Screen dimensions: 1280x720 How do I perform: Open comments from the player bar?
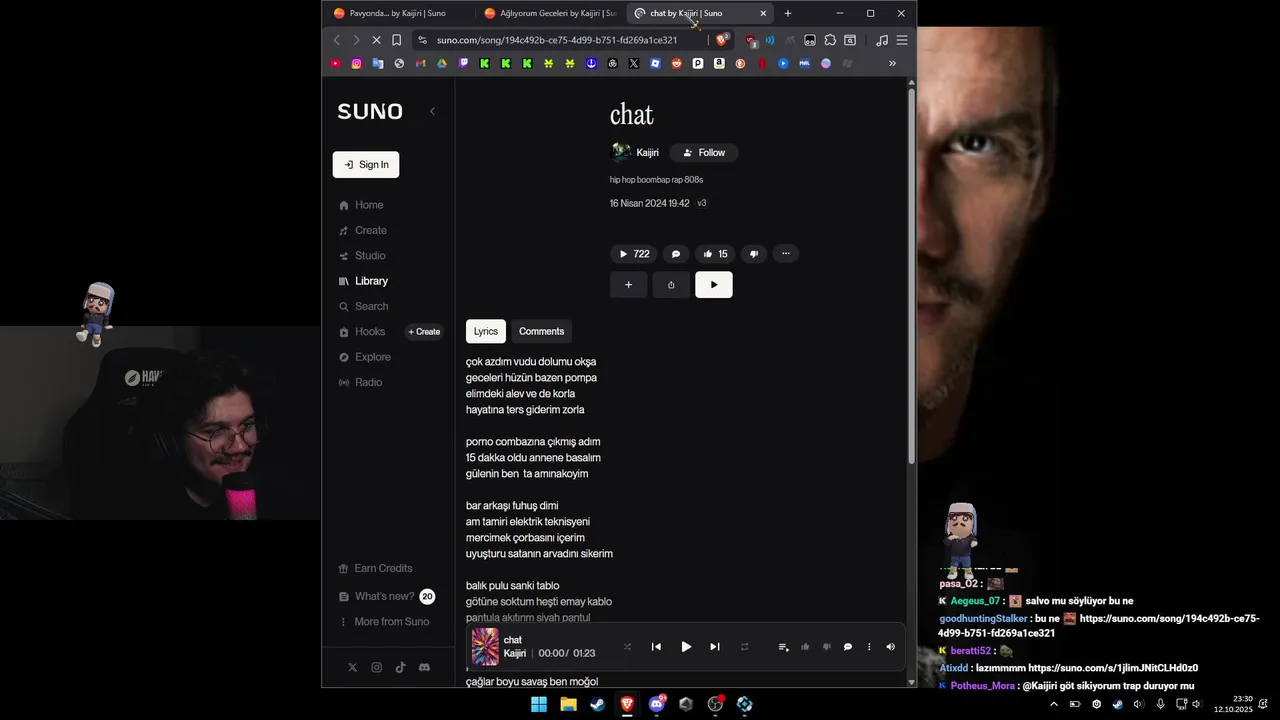(848, 647)
